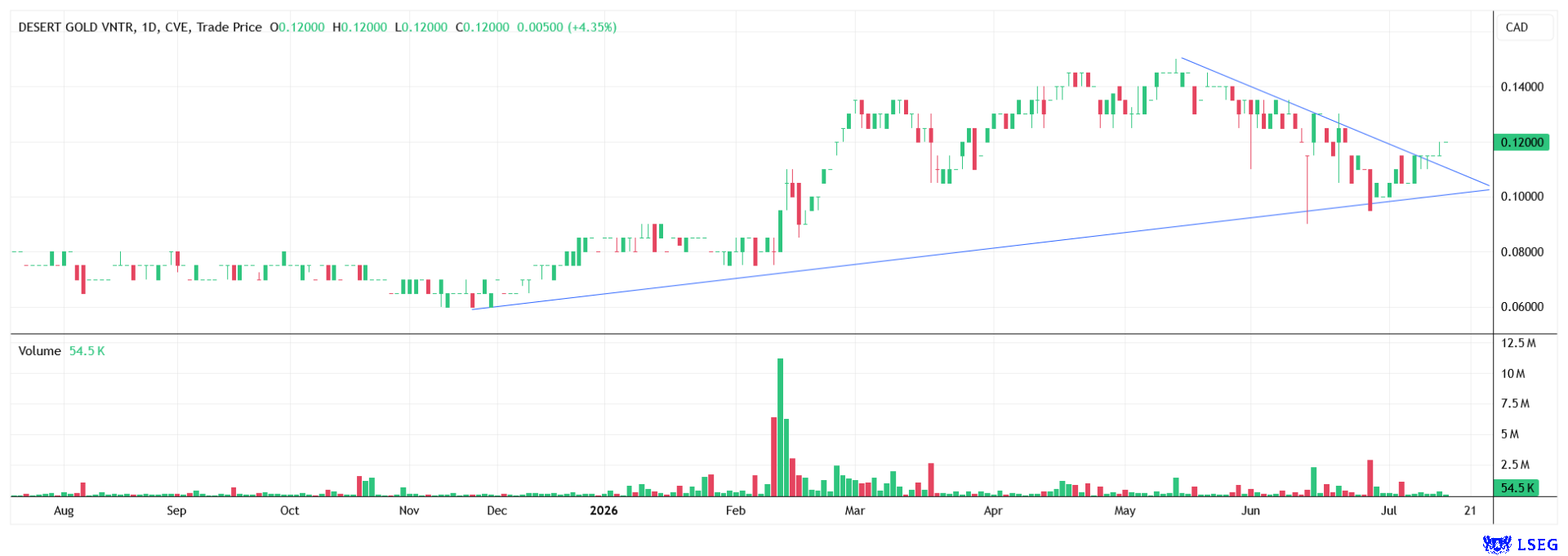The width and height of the screenshot is (1568, 556).
Task: Click the 0.14000 price axis label
Action: [x=1522, y=87]
